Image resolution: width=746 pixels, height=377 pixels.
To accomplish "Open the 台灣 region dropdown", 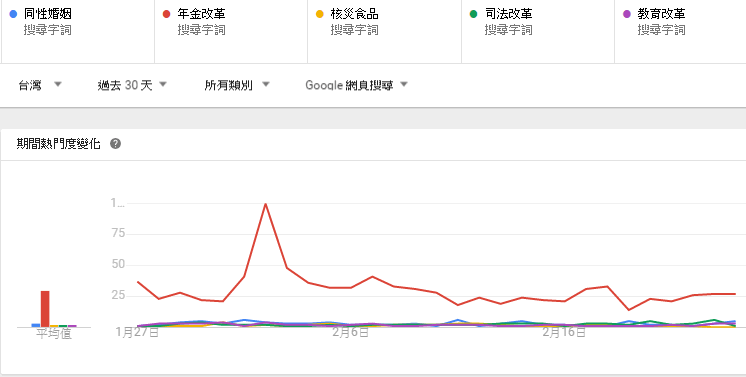I will [40, 85].
